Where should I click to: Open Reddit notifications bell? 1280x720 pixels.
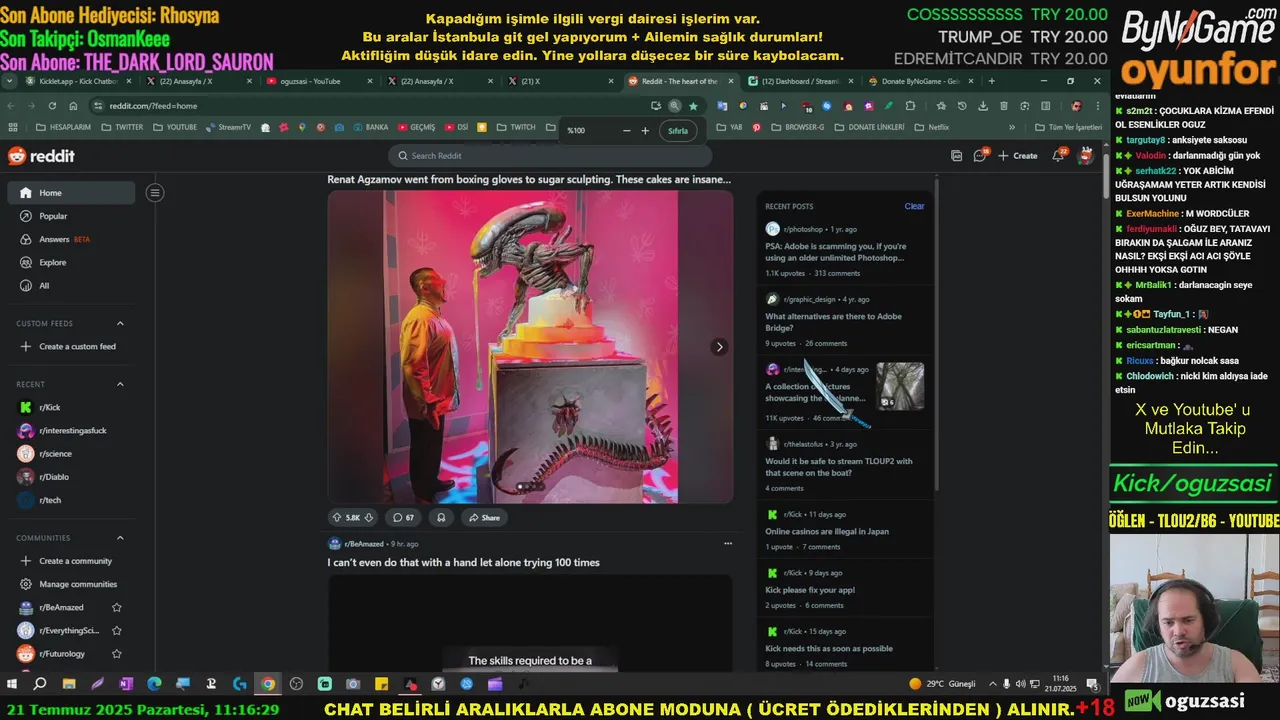(x=1059, y=155)
